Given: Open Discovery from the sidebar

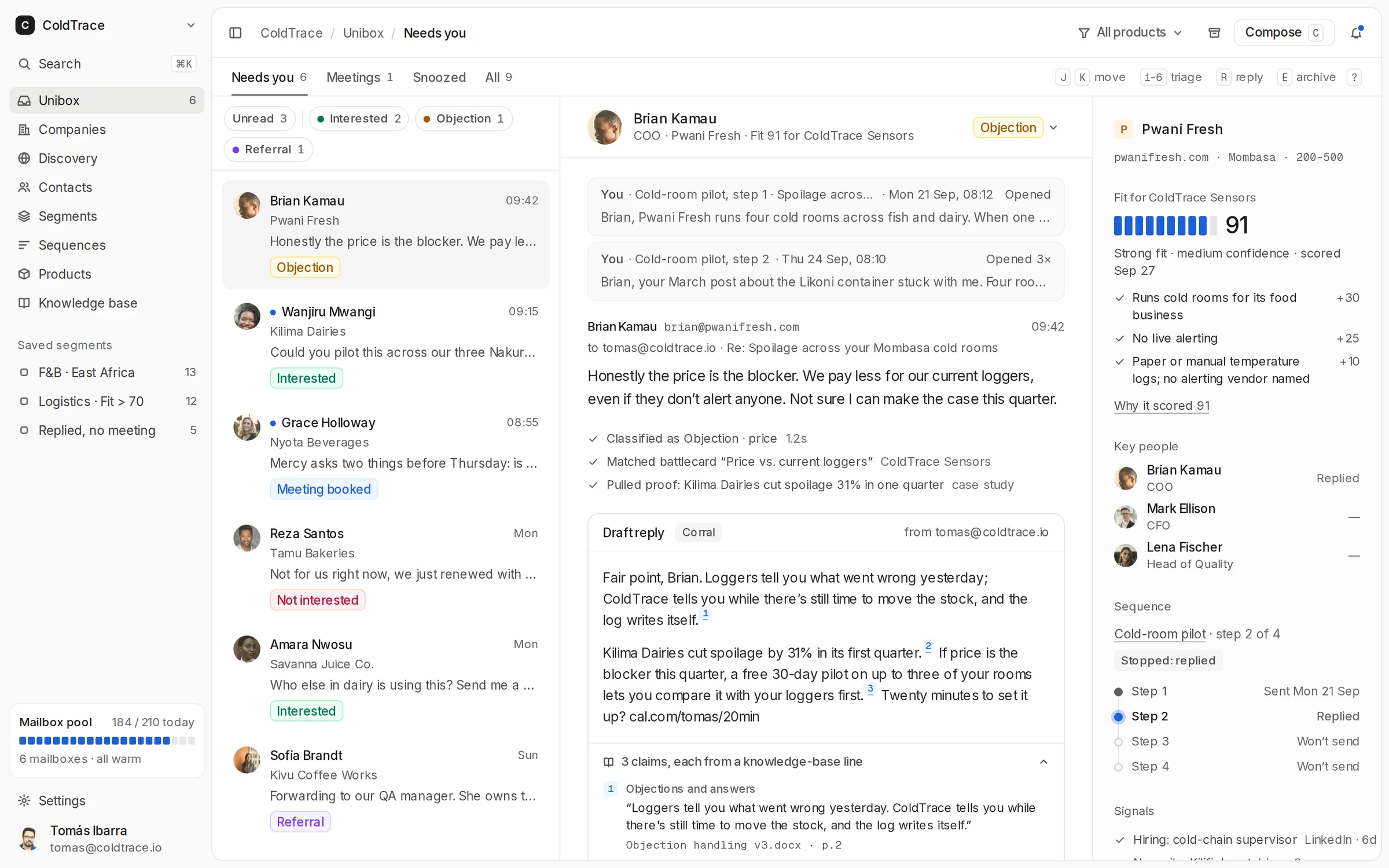Looking at the screenshot, I should [x=107, y=158].
